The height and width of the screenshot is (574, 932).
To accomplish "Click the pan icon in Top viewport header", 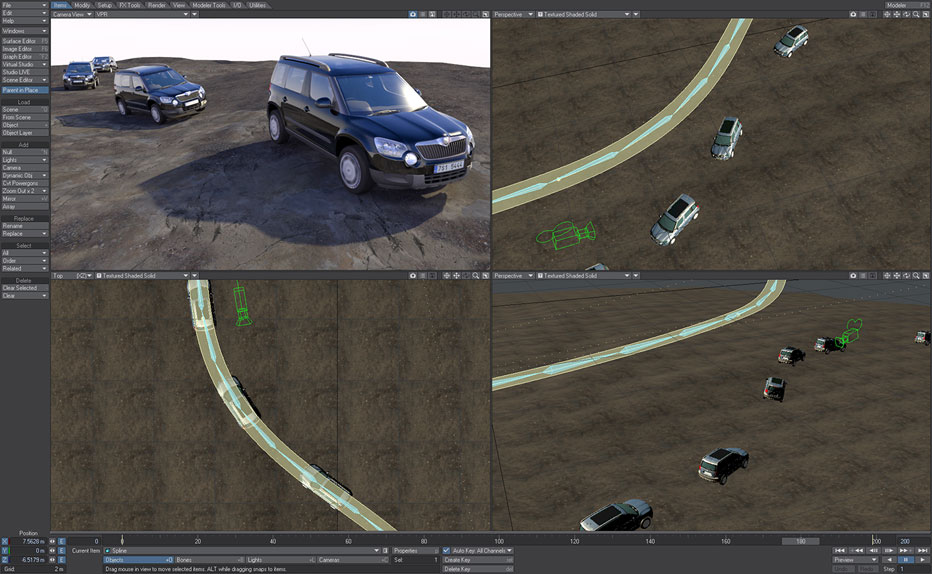I will coord(456,276).
